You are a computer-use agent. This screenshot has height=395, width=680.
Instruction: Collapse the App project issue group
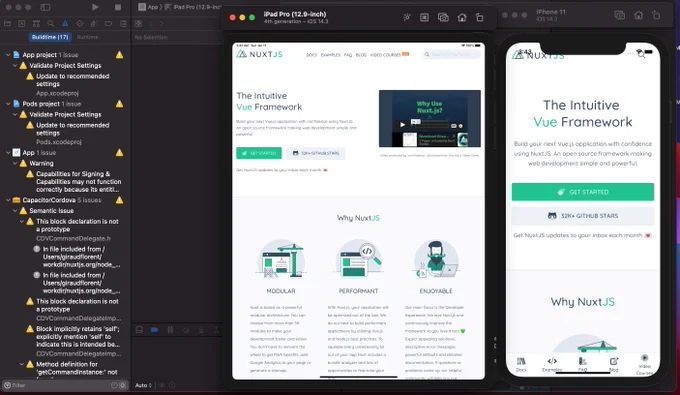8,55
